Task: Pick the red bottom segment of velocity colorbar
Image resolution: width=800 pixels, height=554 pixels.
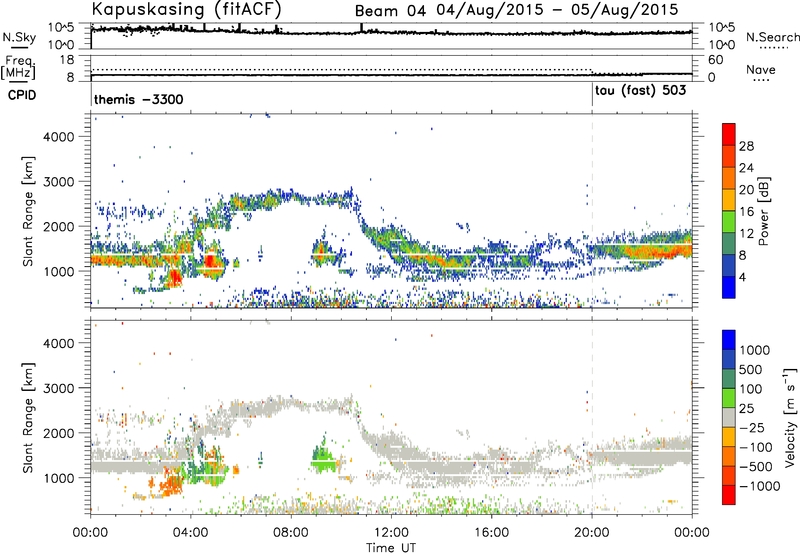Action: (729, 495)
